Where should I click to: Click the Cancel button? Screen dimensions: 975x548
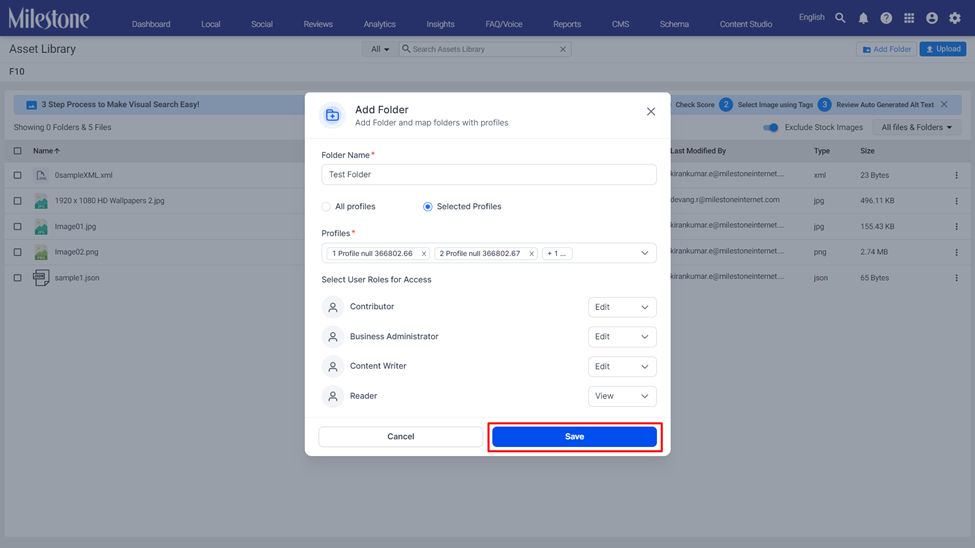(x=400, y=437)
